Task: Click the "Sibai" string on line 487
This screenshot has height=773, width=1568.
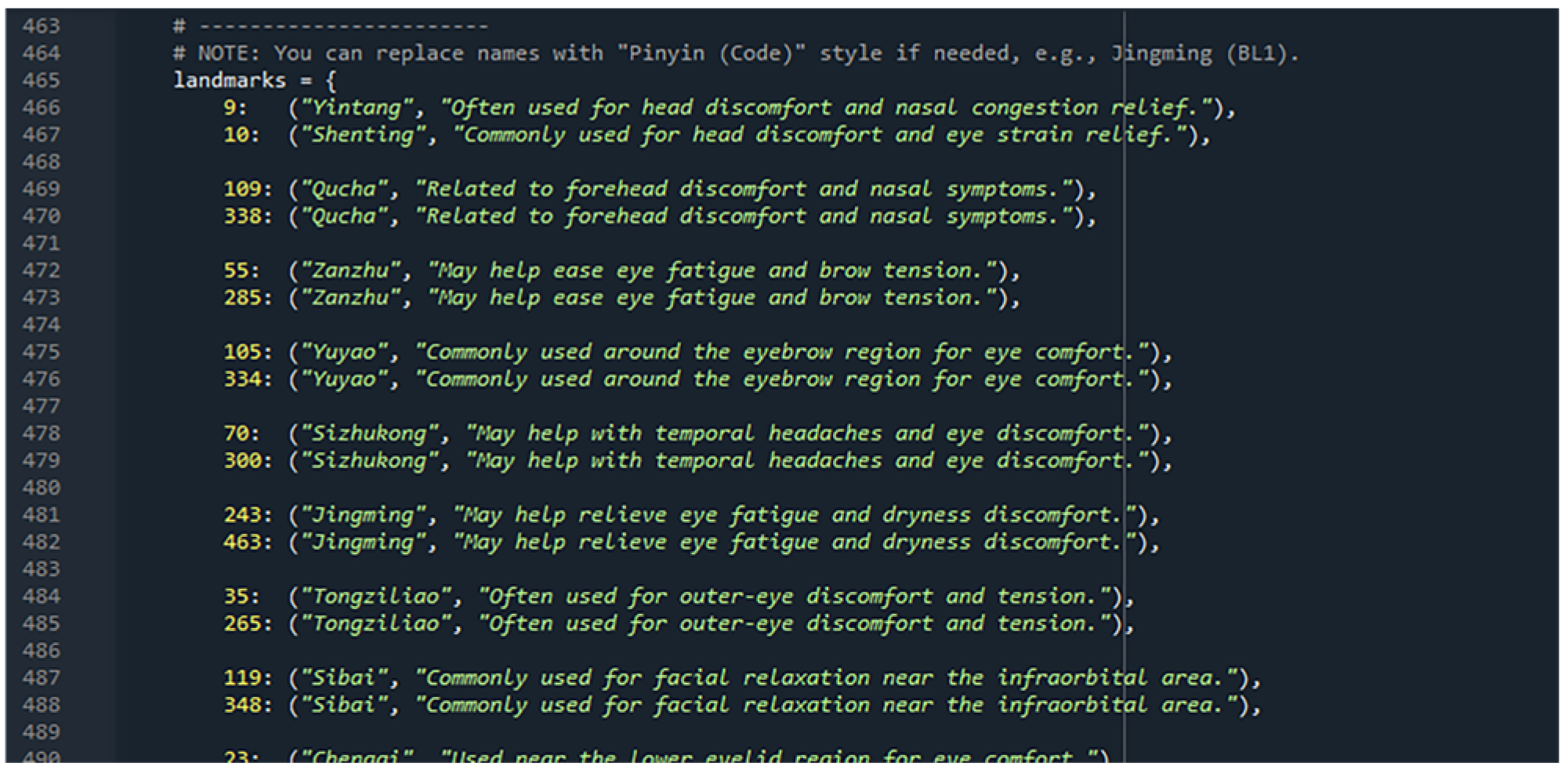Action: click(x=345, y=678)
